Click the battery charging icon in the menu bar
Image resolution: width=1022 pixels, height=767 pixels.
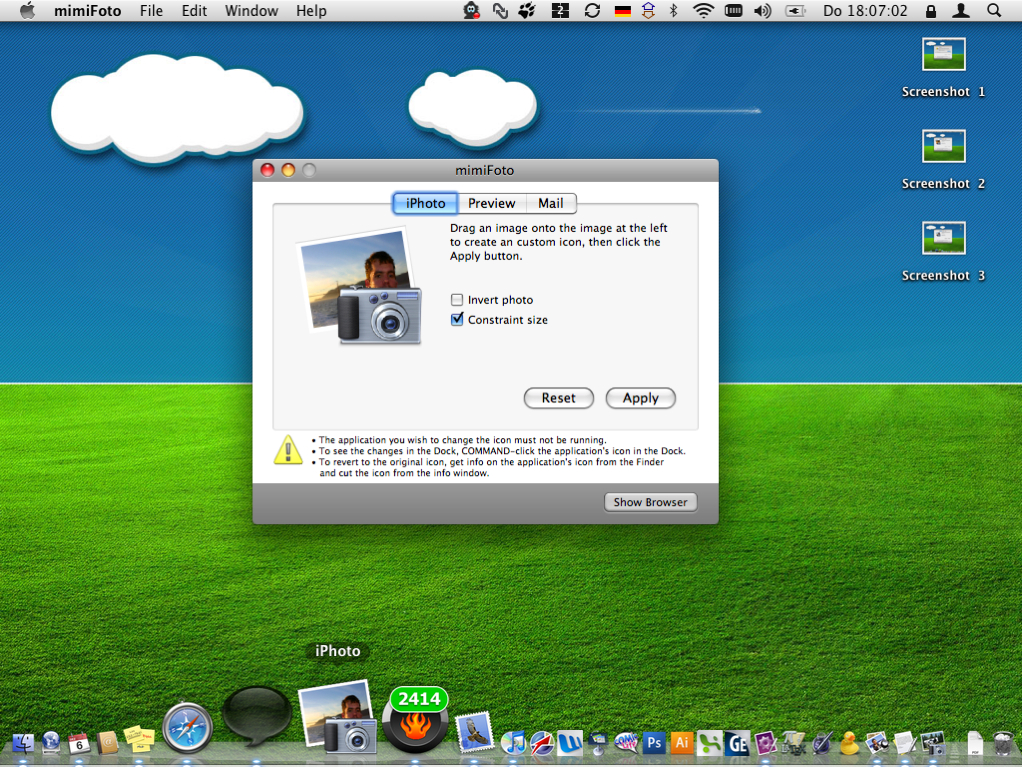click(795, 11)
